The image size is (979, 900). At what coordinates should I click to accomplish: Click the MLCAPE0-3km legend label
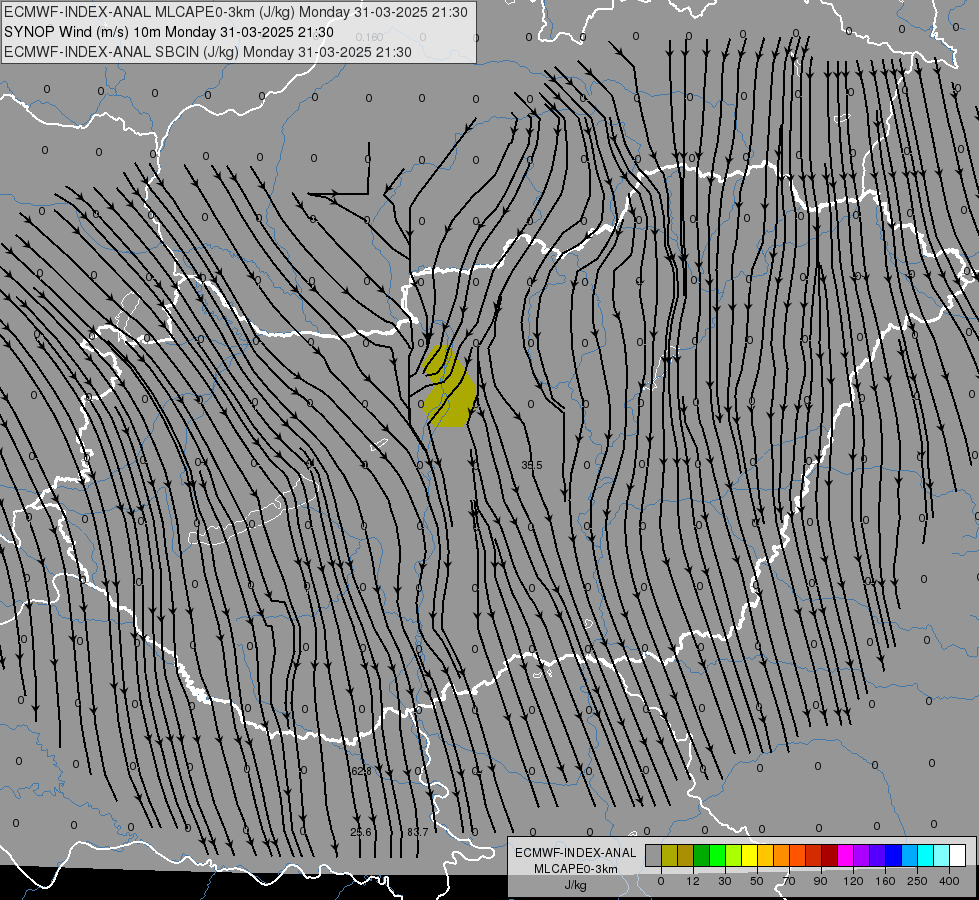pos(576,869)
